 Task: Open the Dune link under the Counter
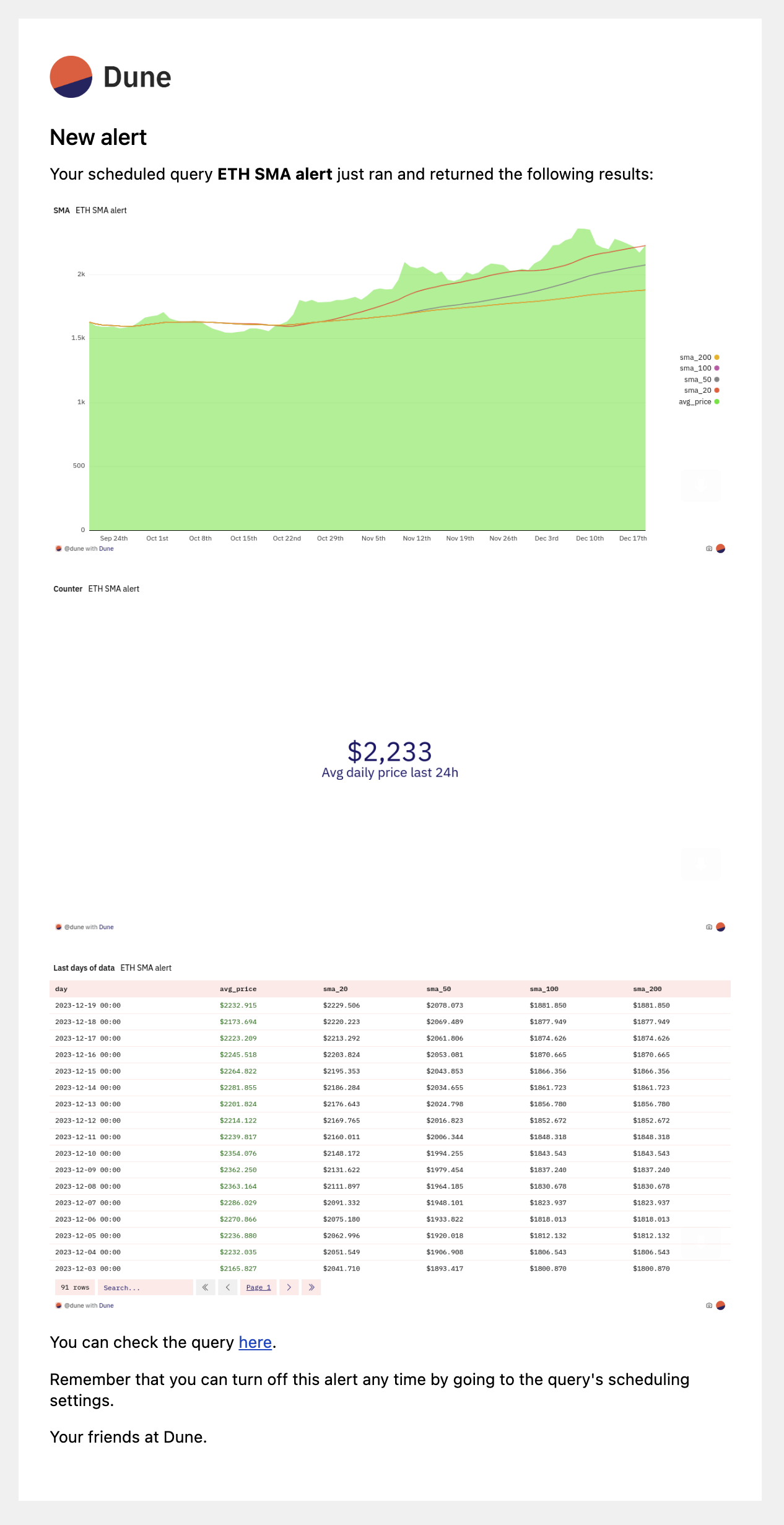click(107, 927)
